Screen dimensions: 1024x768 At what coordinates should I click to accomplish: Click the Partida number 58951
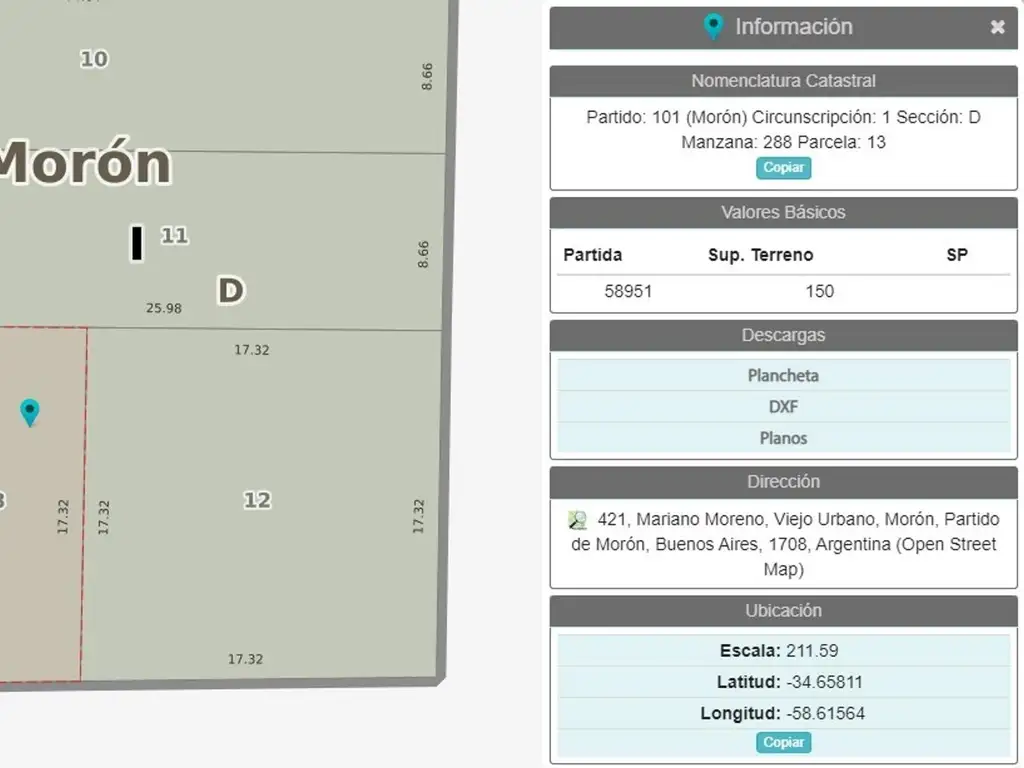(x=628, y=292)
